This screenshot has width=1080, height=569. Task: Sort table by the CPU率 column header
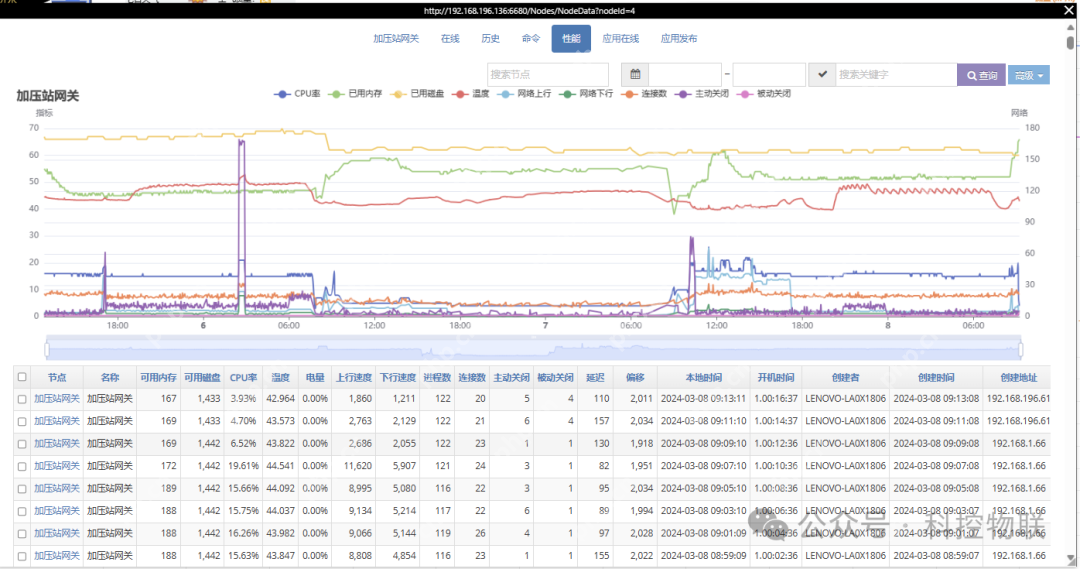(243, 377)
